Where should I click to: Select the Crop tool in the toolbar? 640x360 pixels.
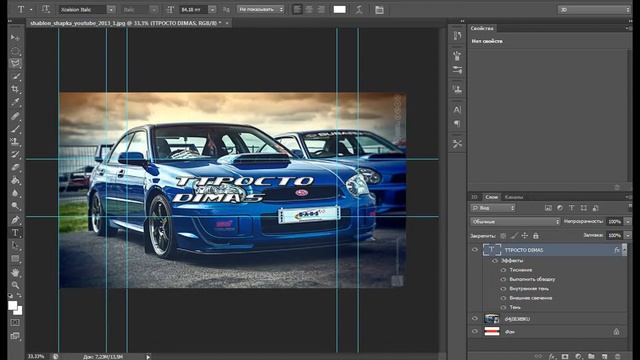15,89
